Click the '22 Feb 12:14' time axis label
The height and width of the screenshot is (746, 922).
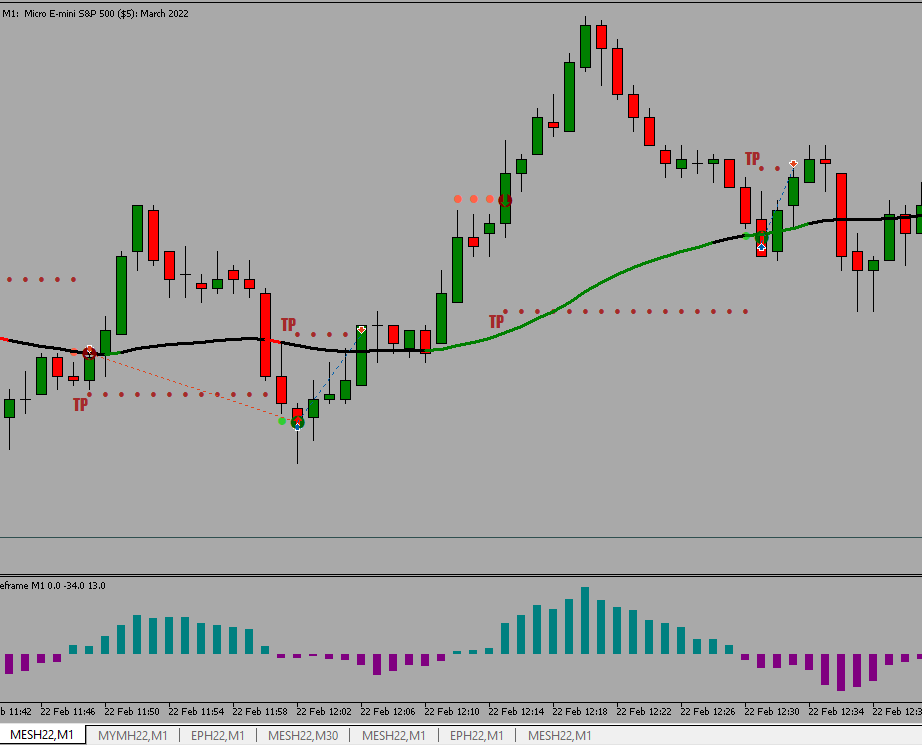click(x=516, y=711)
